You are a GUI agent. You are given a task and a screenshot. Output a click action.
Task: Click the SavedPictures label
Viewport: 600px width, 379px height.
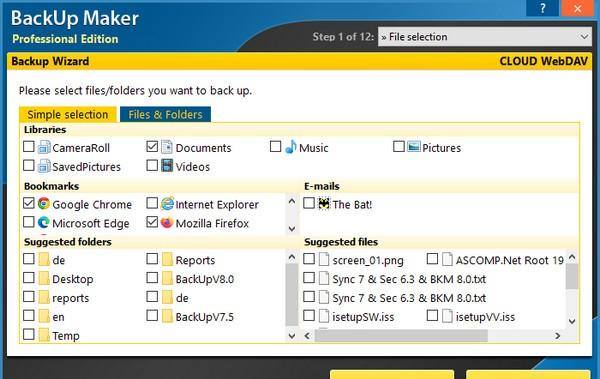tap(86, 167)
